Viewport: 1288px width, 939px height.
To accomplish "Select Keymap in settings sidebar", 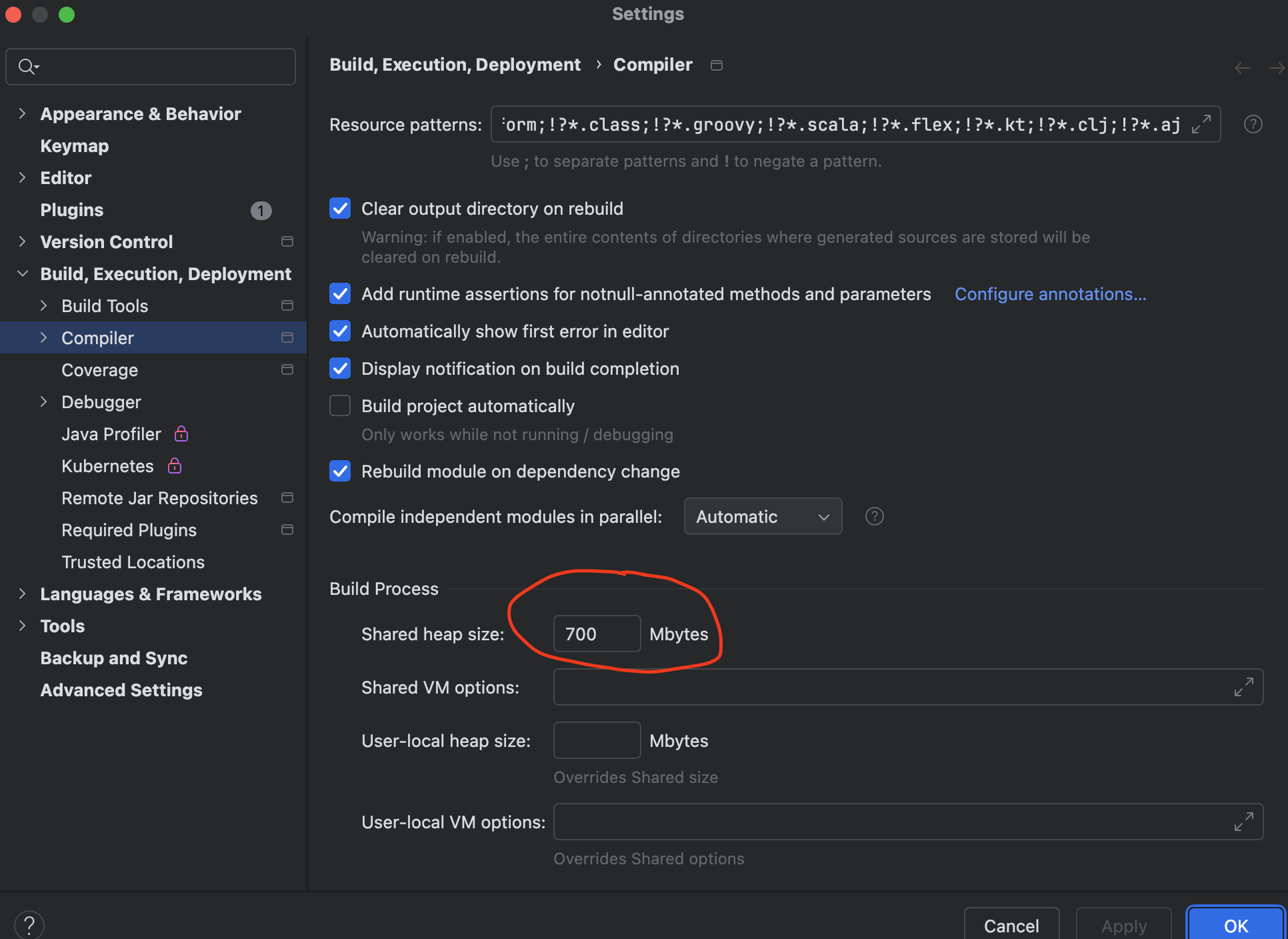I will pyautogui.click(x=74, y=145).
